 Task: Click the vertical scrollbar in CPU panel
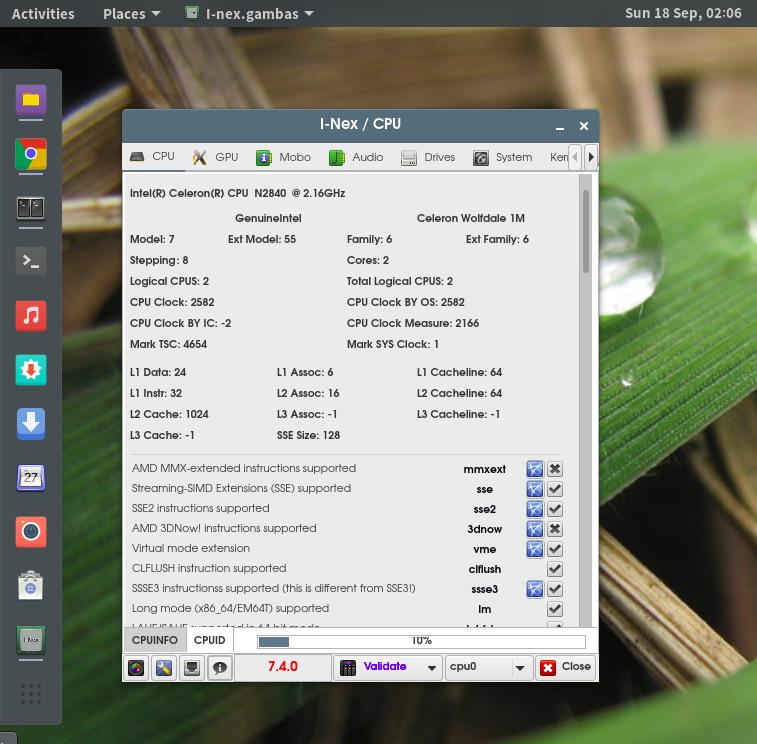[586, 230]
